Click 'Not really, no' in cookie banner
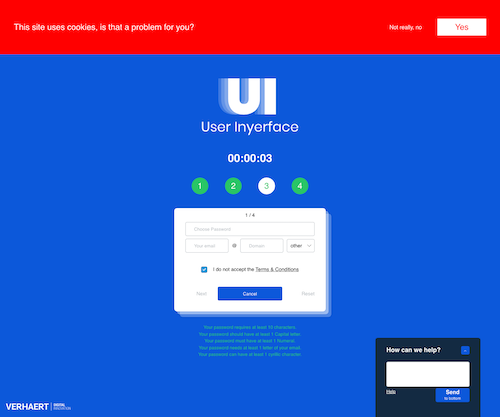The height and width of the screenshot is (417, 500). [405, 27]
